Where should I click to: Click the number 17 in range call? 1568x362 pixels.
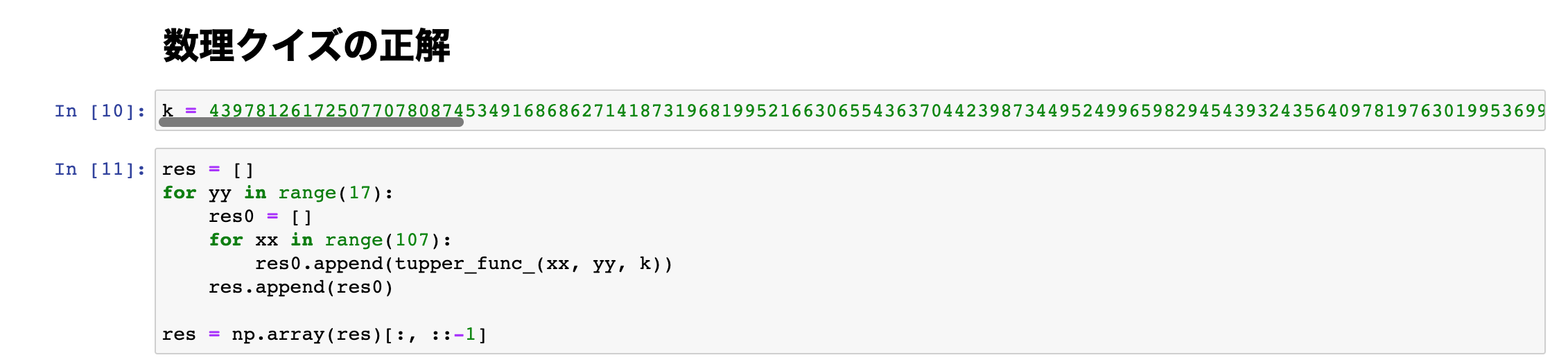click(x=360, y=193)
